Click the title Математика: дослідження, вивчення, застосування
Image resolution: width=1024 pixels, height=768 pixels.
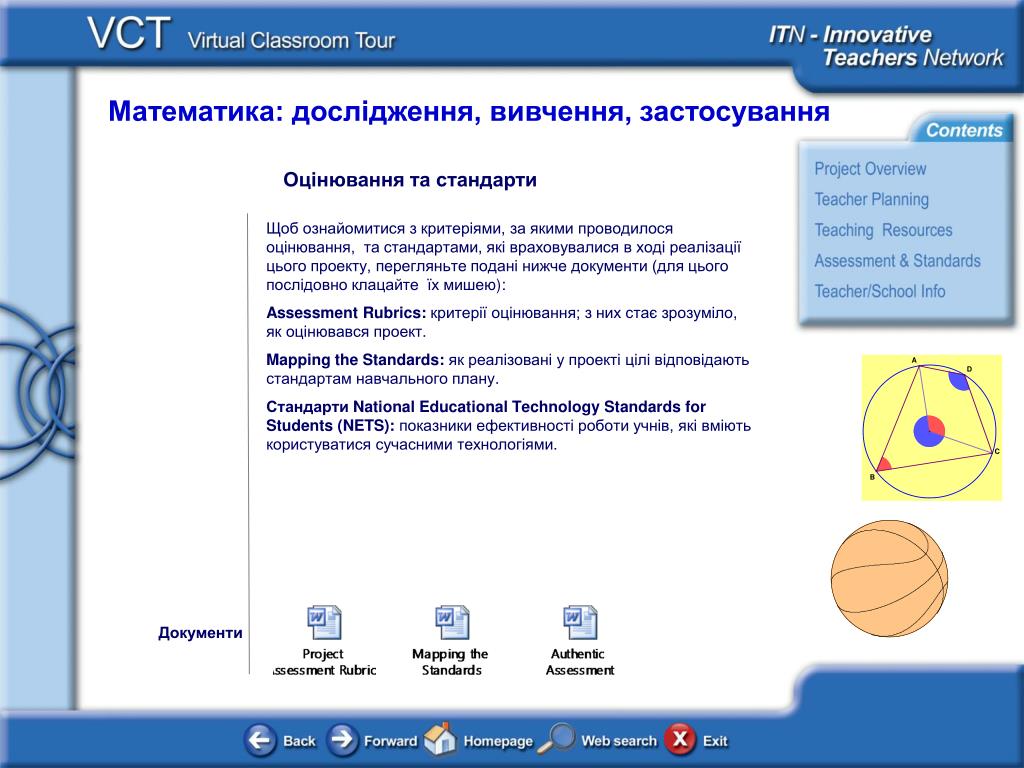(469, 111)
